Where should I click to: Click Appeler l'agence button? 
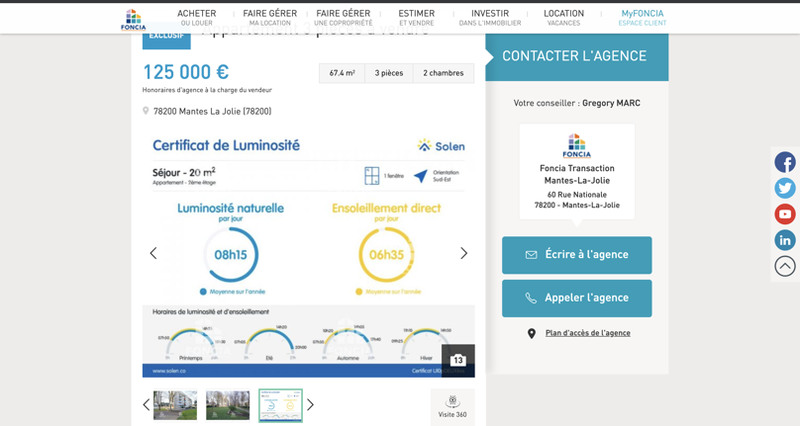coord(577,298)
